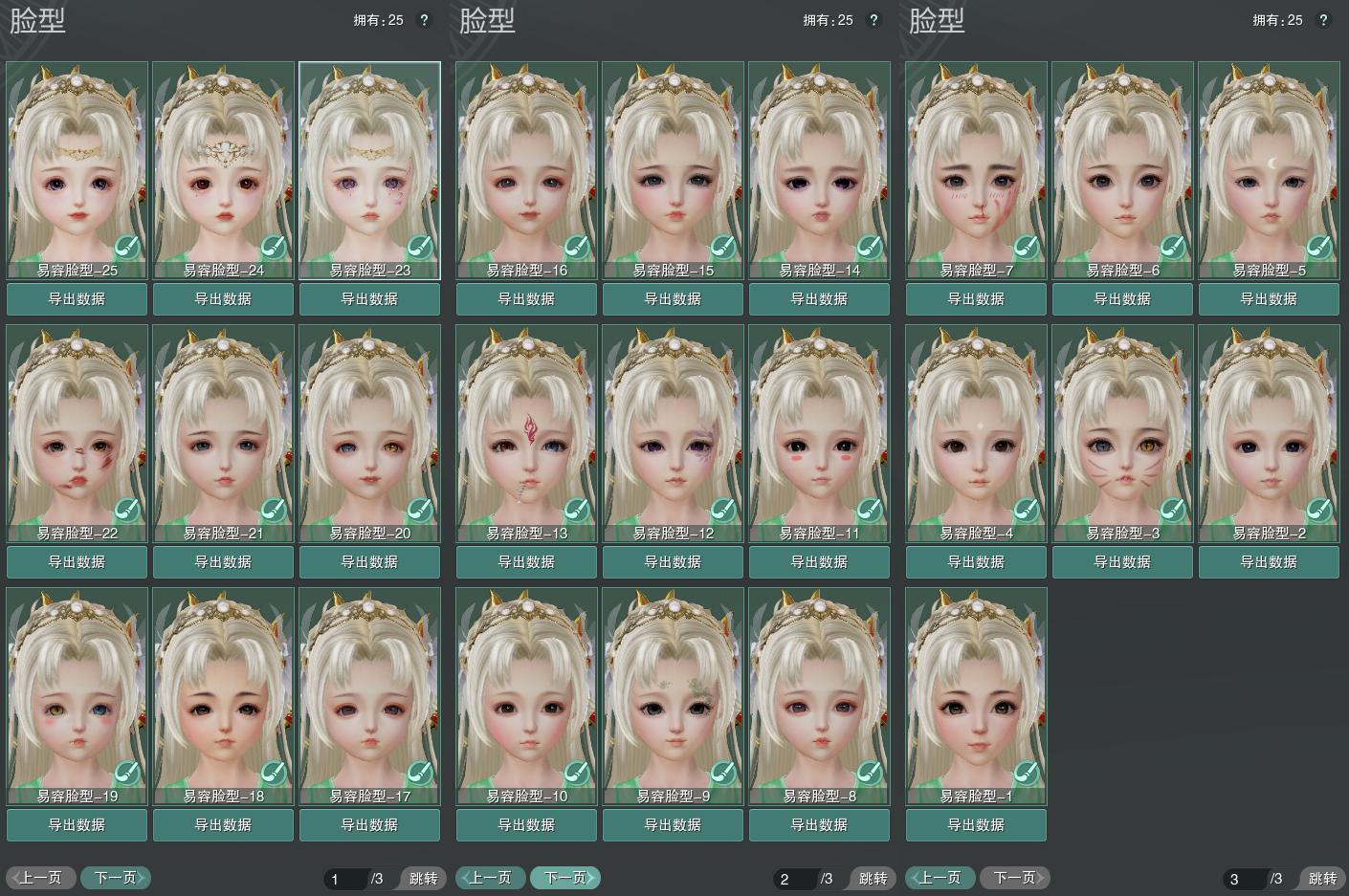
Task: Click 跳转 button beside page number 2
Action: [872, 879]
